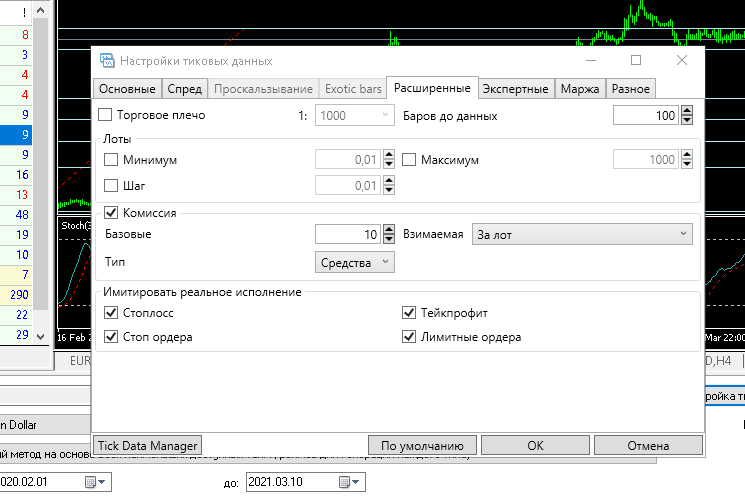Decrease the Шаг lot step value

pos(389,190)
